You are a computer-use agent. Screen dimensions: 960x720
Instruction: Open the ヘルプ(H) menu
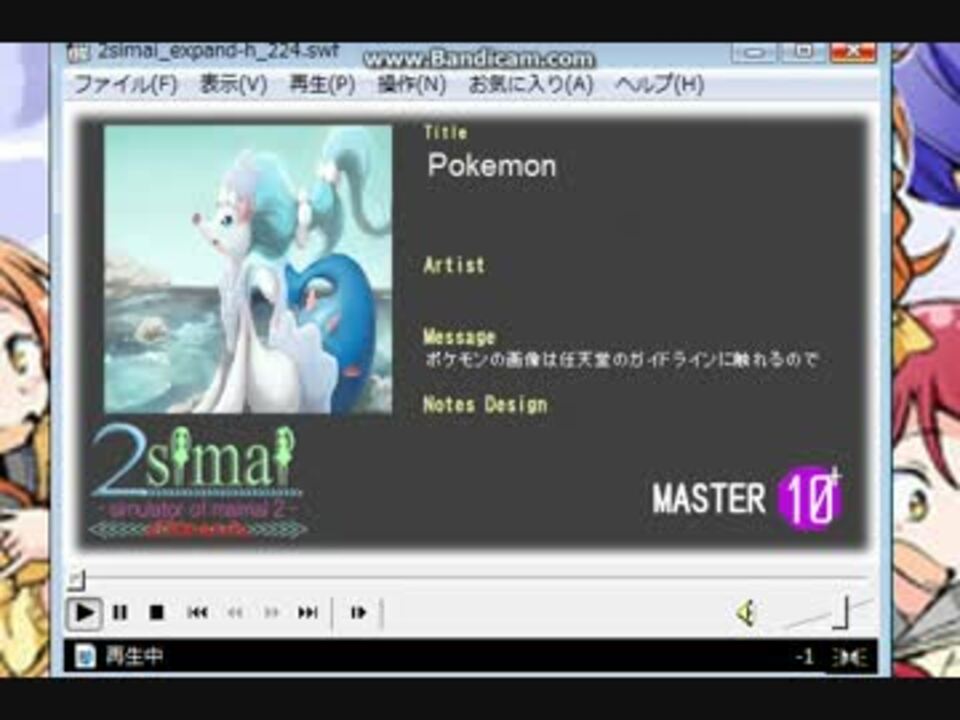(659, 84)
